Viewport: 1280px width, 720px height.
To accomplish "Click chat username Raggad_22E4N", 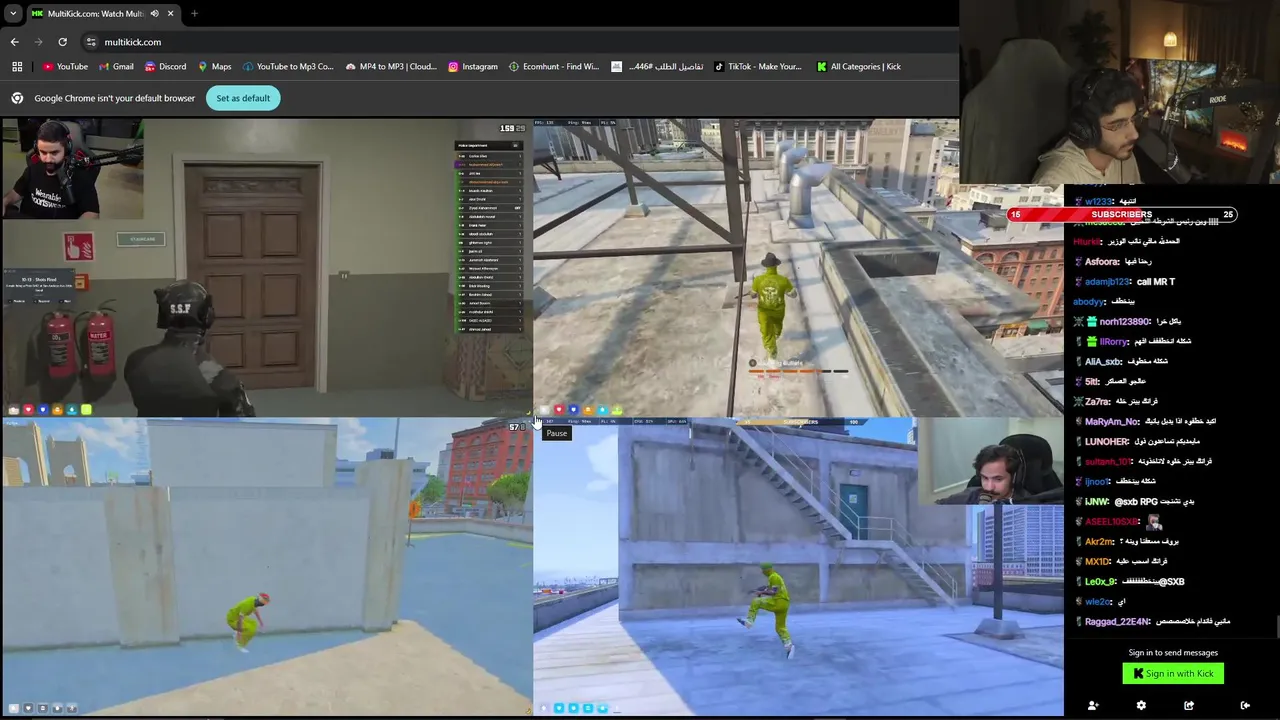I will click(1117, 622).
